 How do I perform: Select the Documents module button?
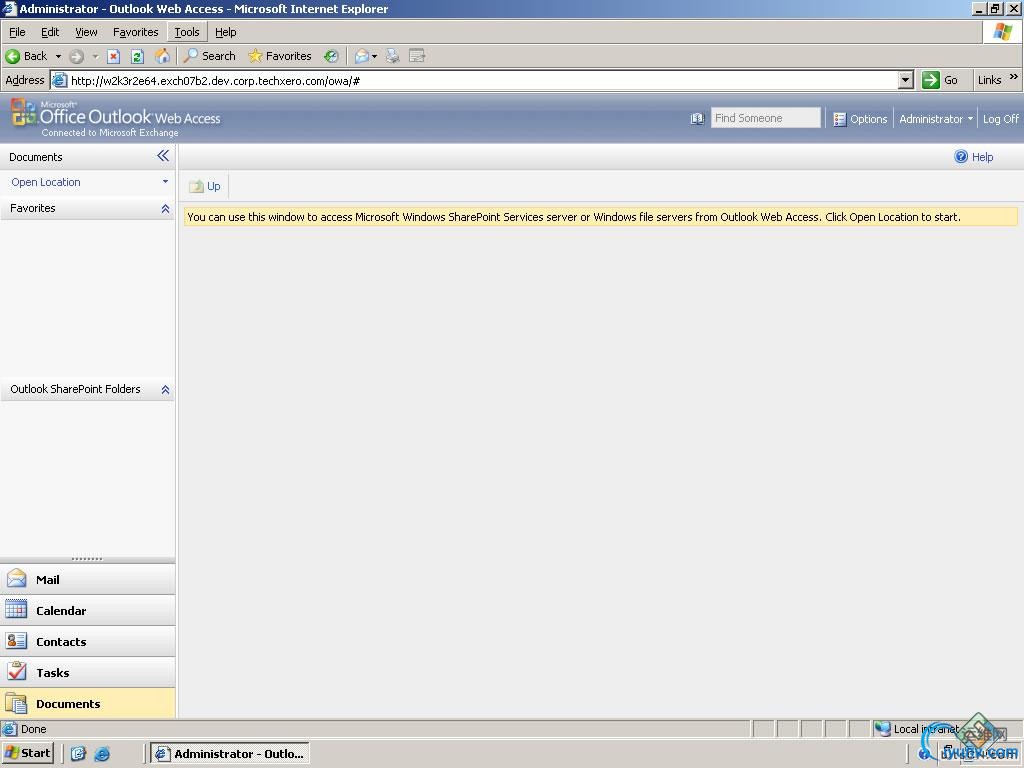click(x=88, y=703)
